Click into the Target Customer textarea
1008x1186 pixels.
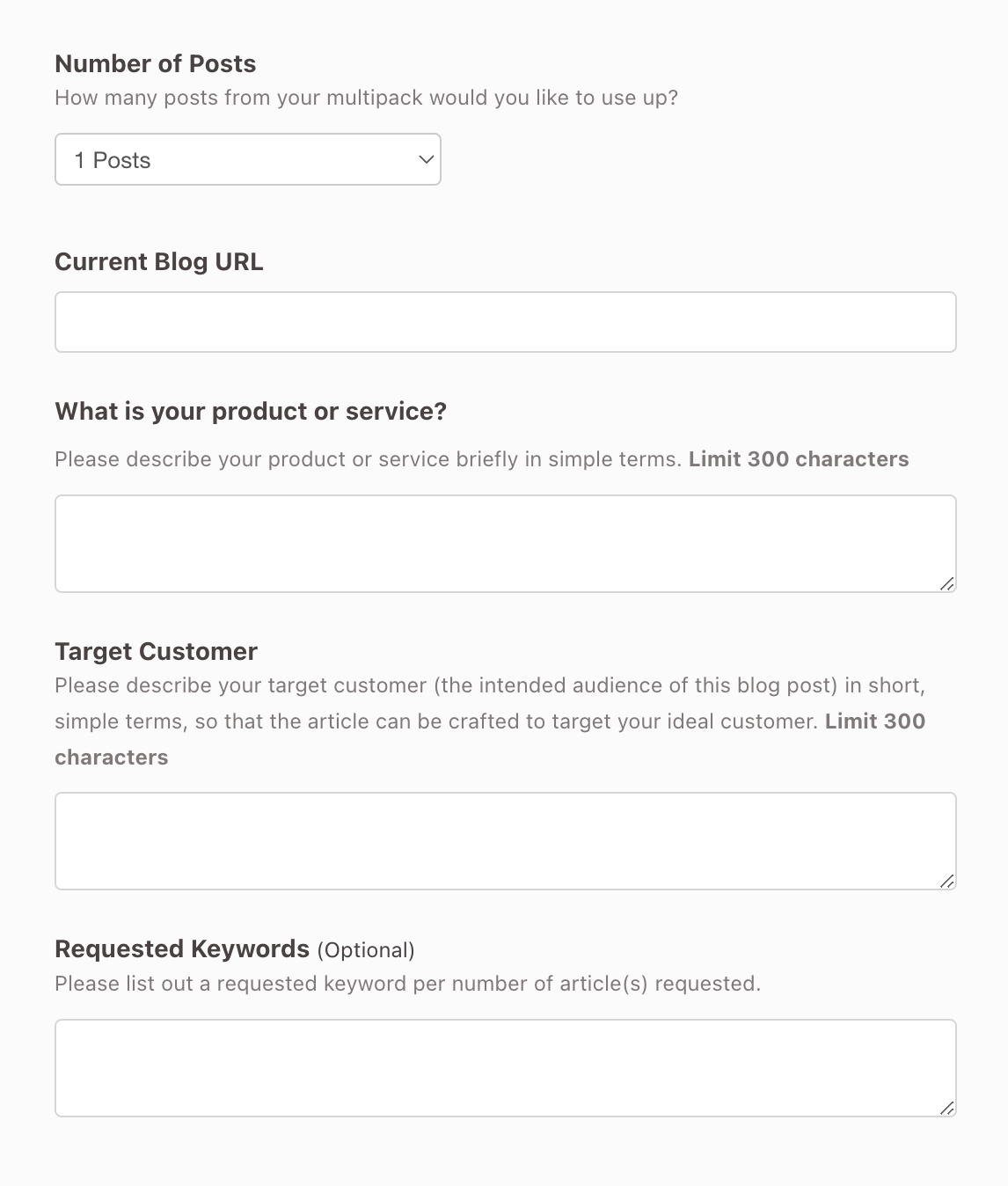506,841
